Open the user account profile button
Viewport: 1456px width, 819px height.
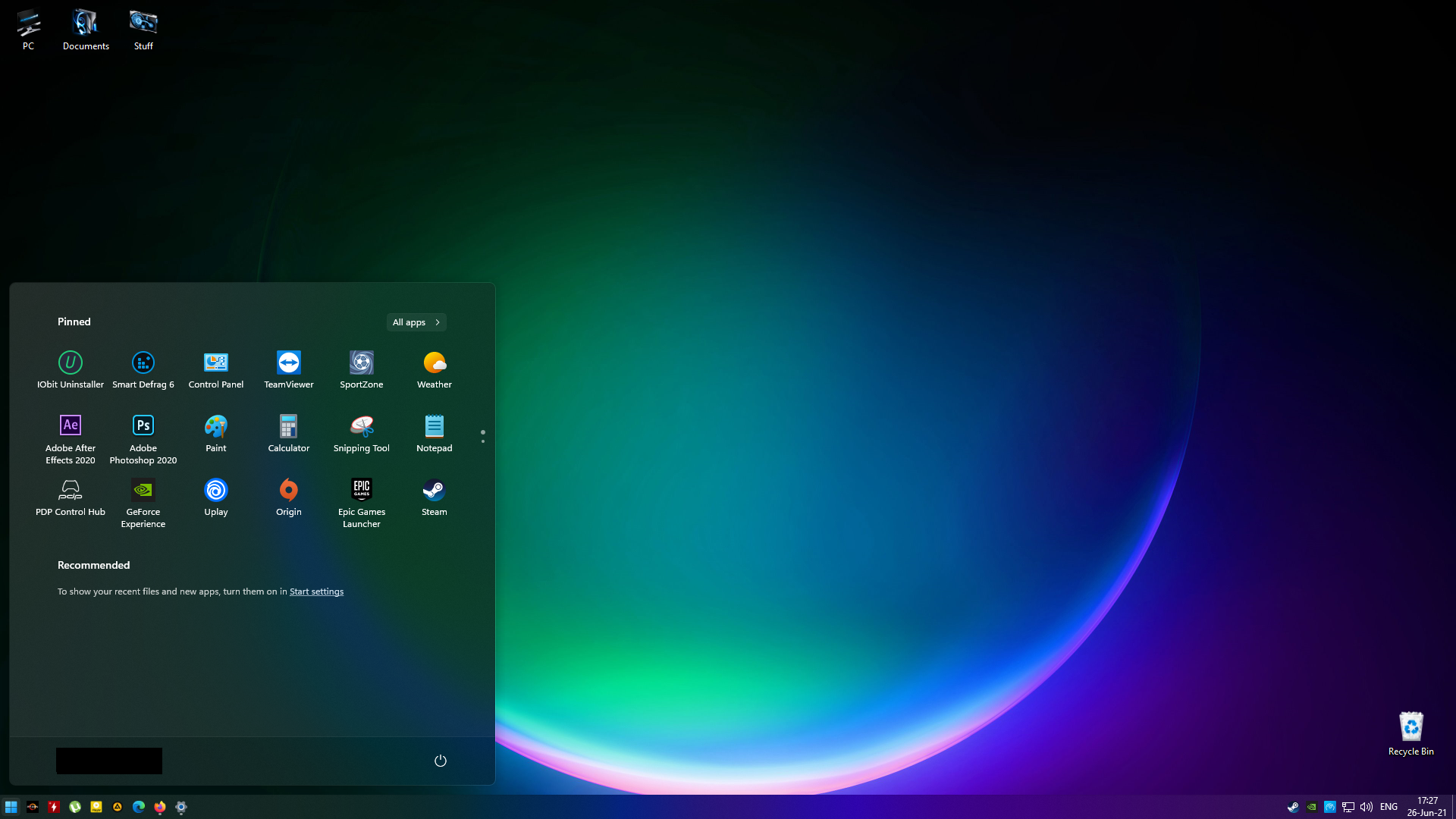tap(109, 761)
